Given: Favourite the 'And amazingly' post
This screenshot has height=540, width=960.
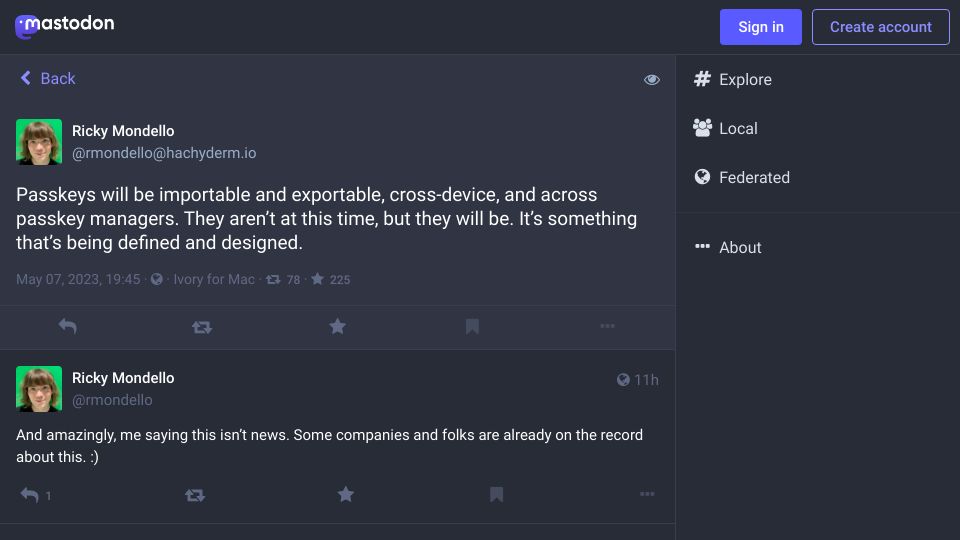Looking at the screenshot, I should [346, 494].
